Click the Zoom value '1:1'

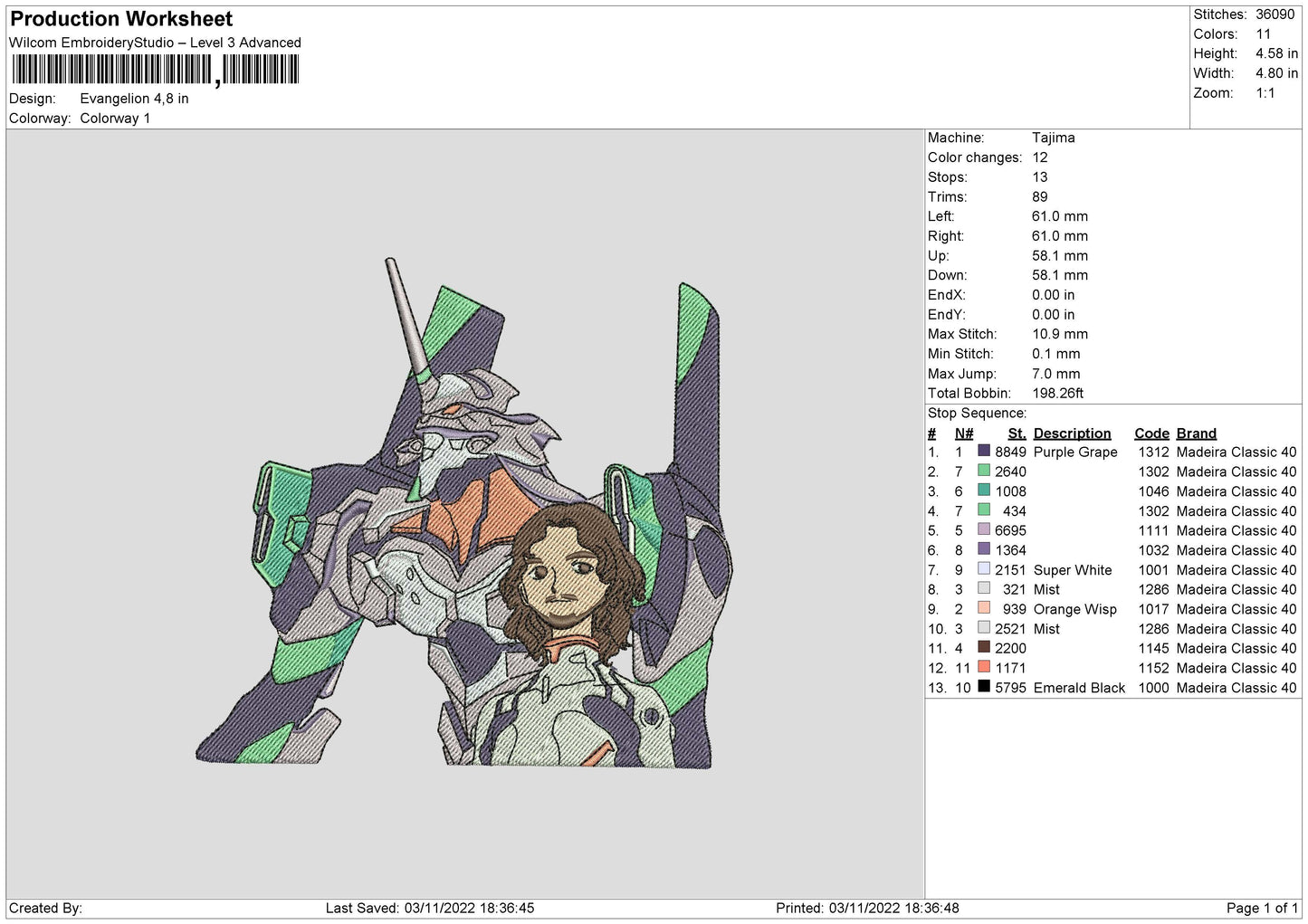[1265, 93]
